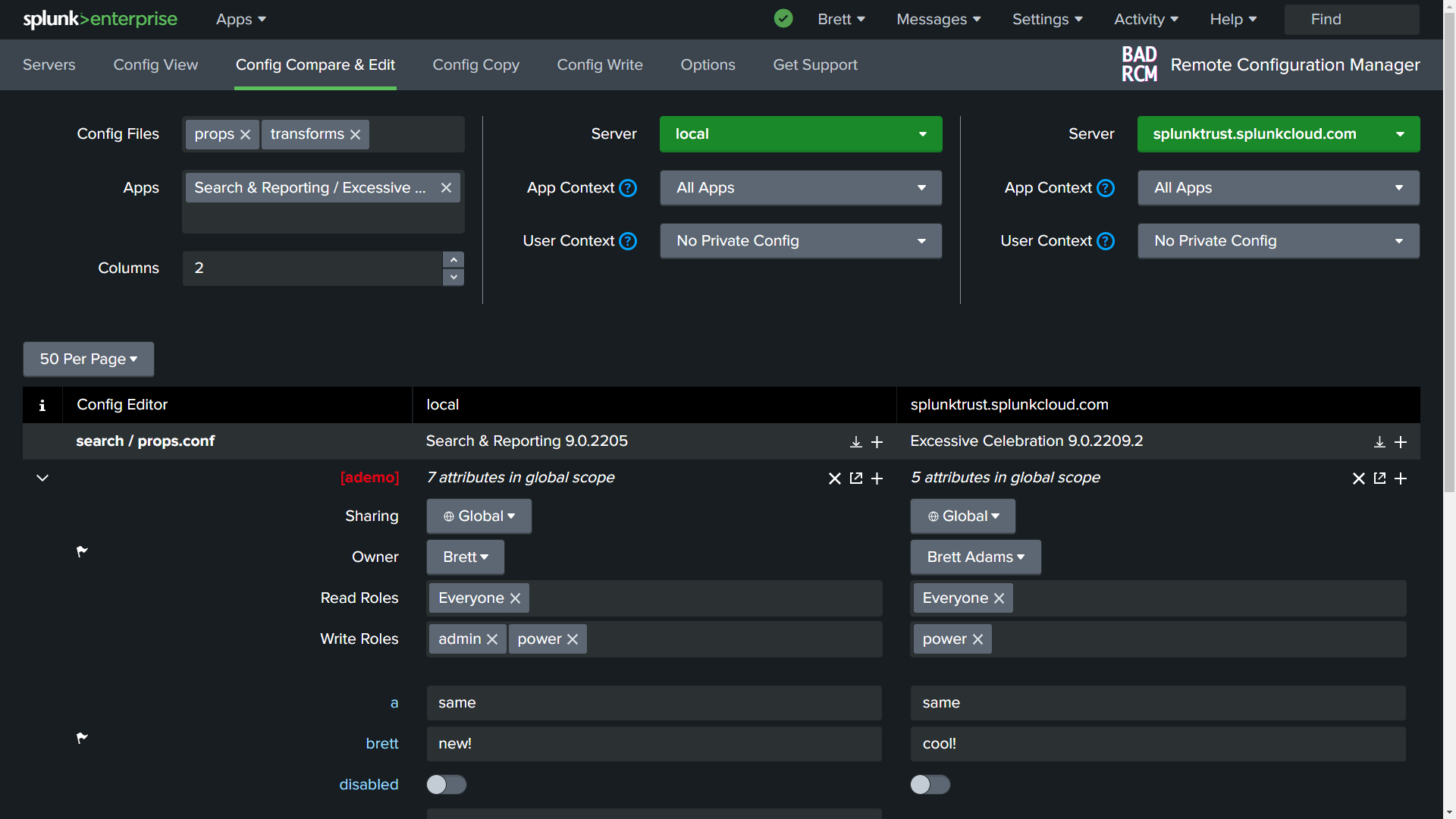Click the flag icon beside Owner row
The image size is (1456, 819).
(82, 551)
